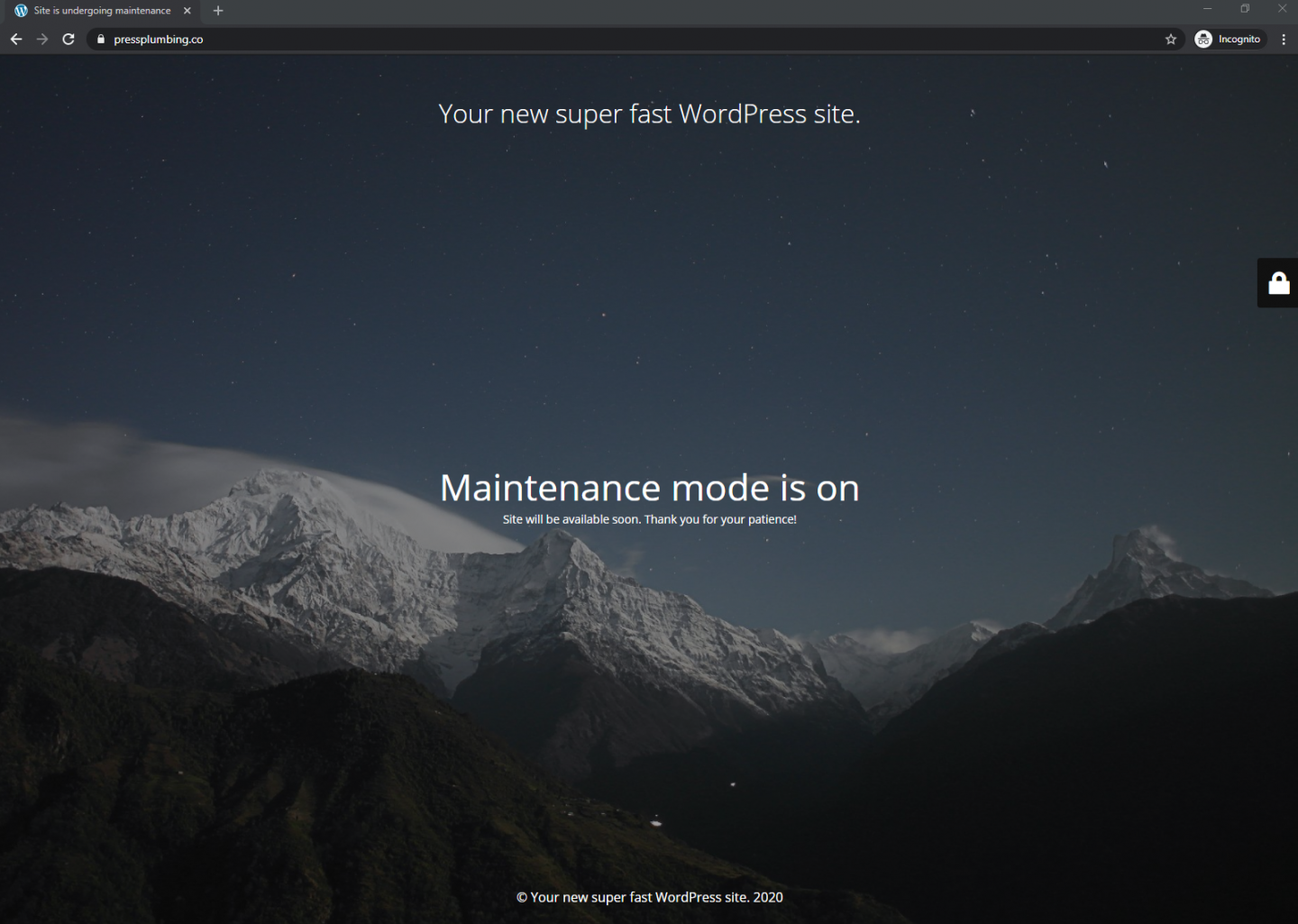The width and height of the screenshot is (1298, 924).
Task: Open a new tab with the plus button
Action: click(218, 11)
